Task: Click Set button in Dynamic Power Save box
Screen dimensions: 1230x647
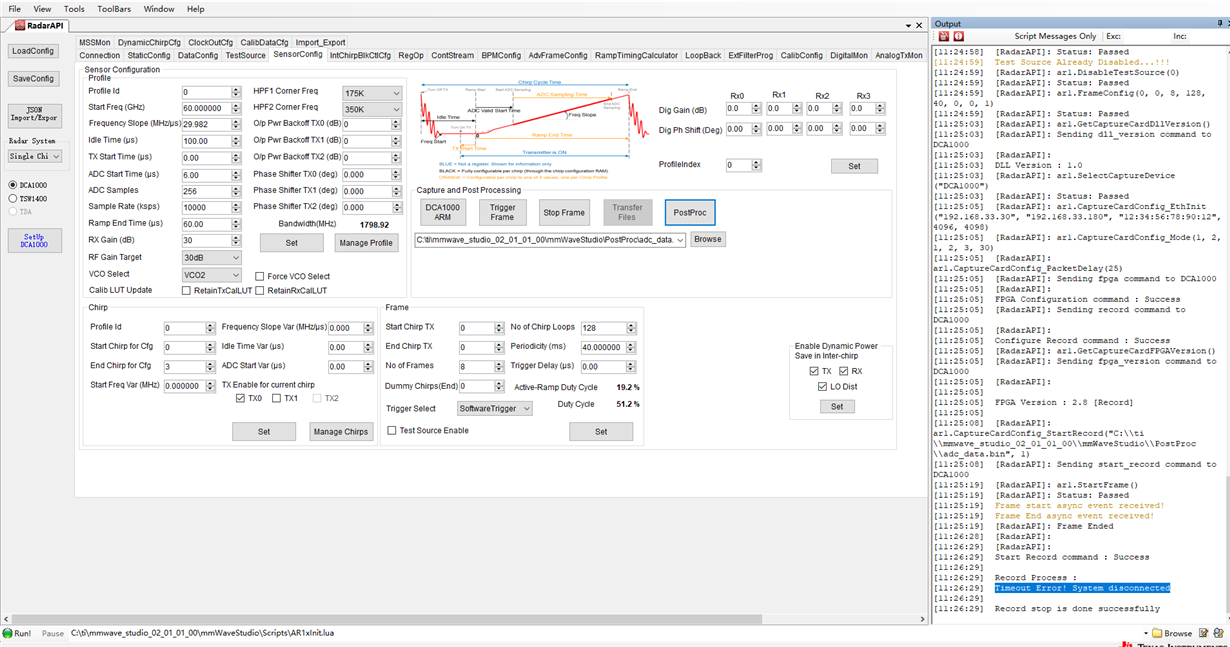Action: tap(837, 406)
